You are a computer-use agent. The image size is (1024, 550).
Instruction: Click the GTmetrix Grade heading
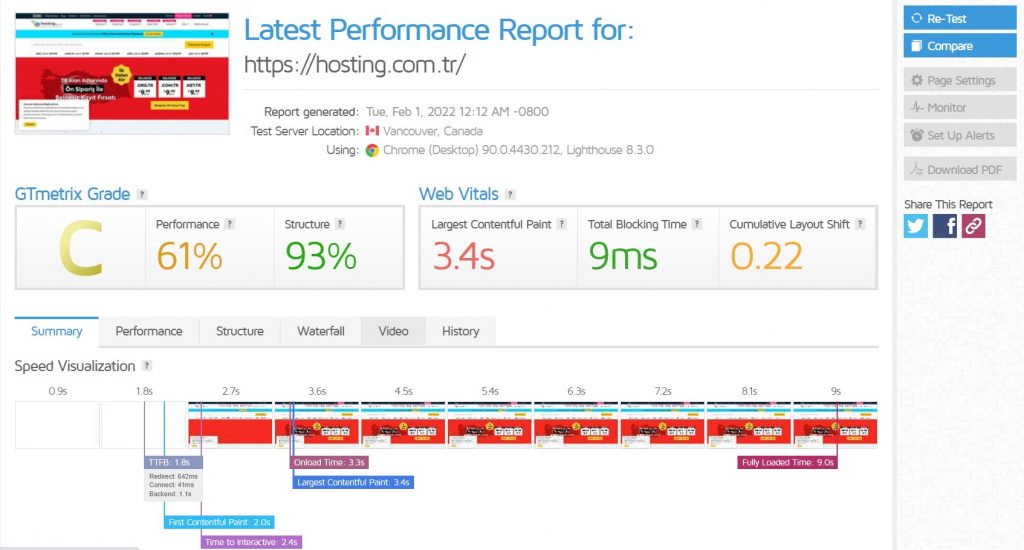click(x=72, y=194)
